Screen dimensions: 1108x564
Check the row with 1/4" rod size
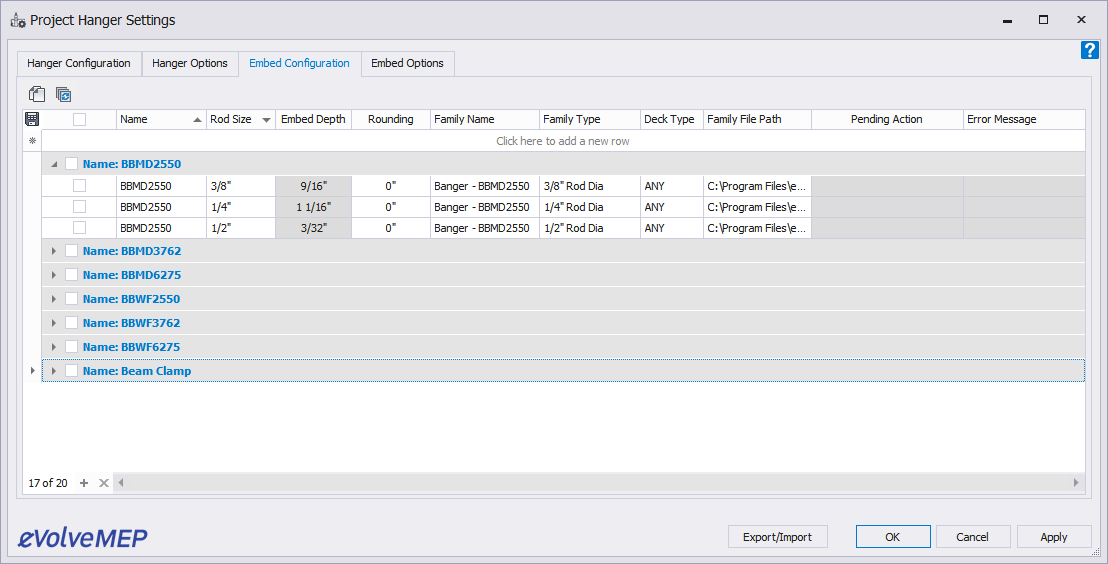[79, 207]
